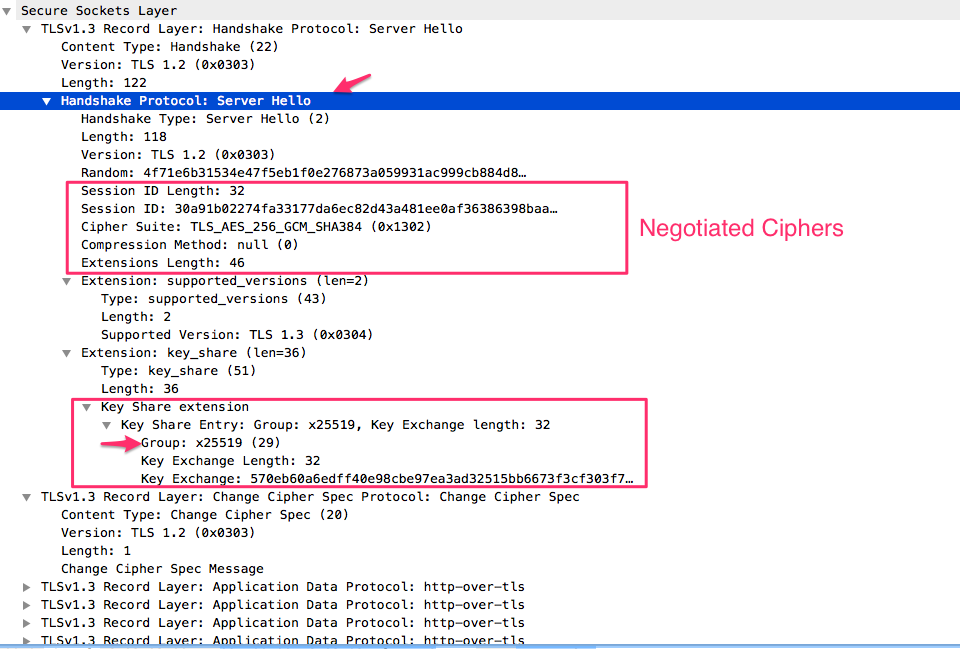Collapse the Server Hello Record Layer triangle
960x649 pixels.
(x=27, y=29)
